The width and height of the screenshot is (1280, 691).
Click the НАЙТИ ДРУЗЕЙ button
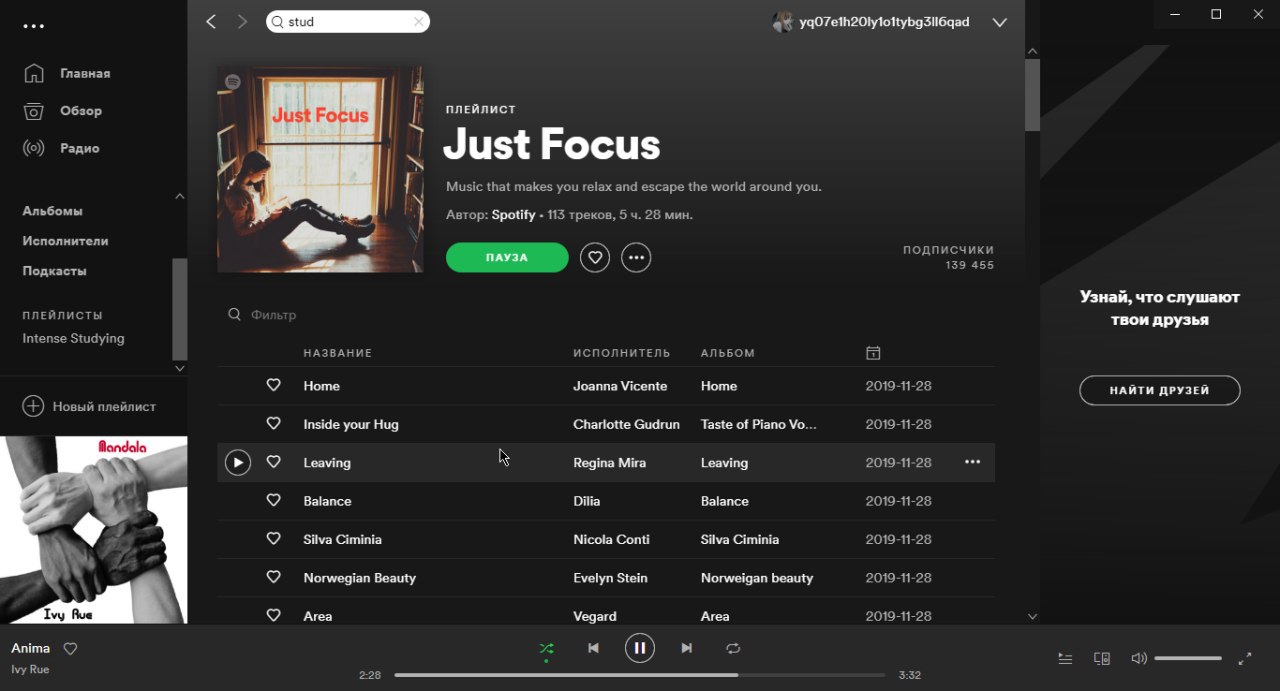1160,390
